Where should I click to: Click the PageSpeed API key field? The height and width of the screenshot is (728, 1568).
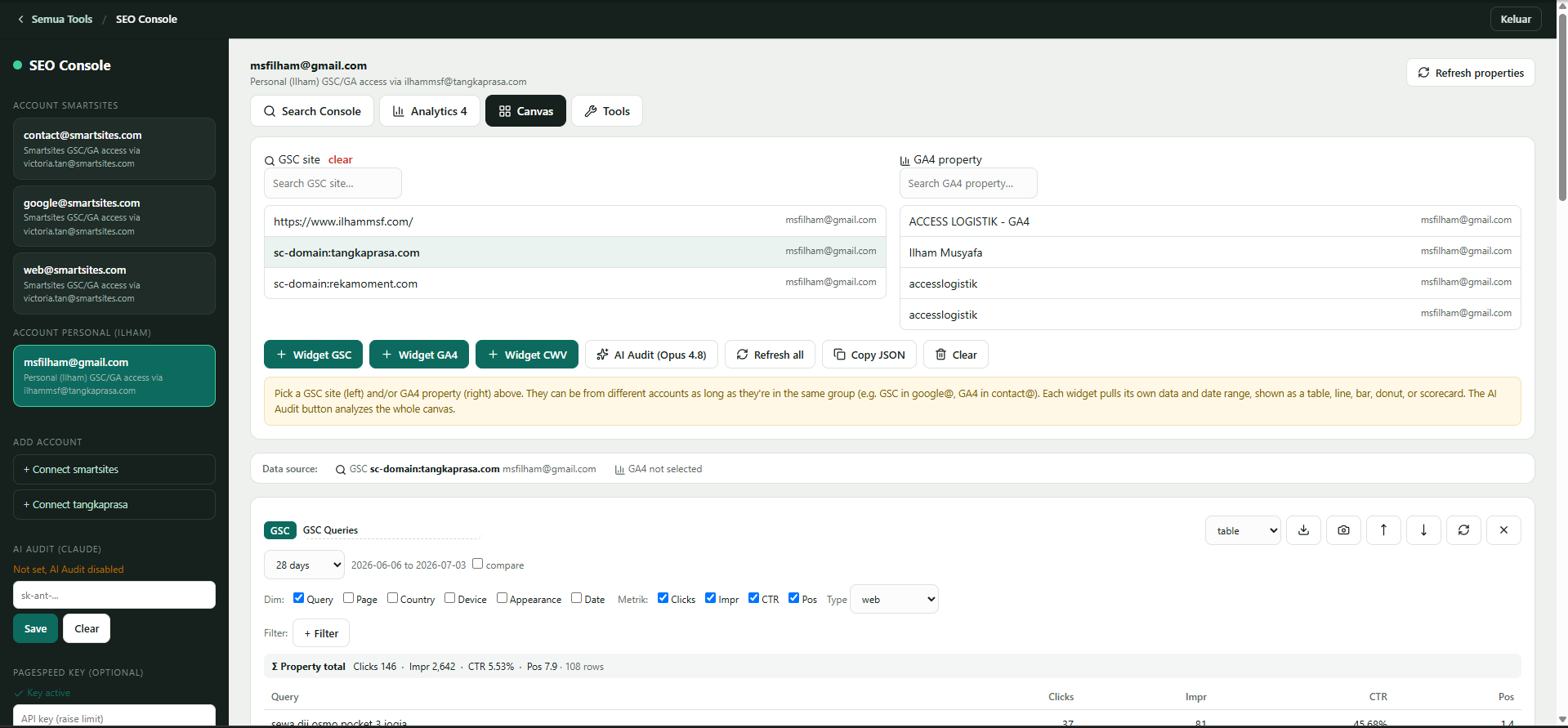[x=114, y=716]
